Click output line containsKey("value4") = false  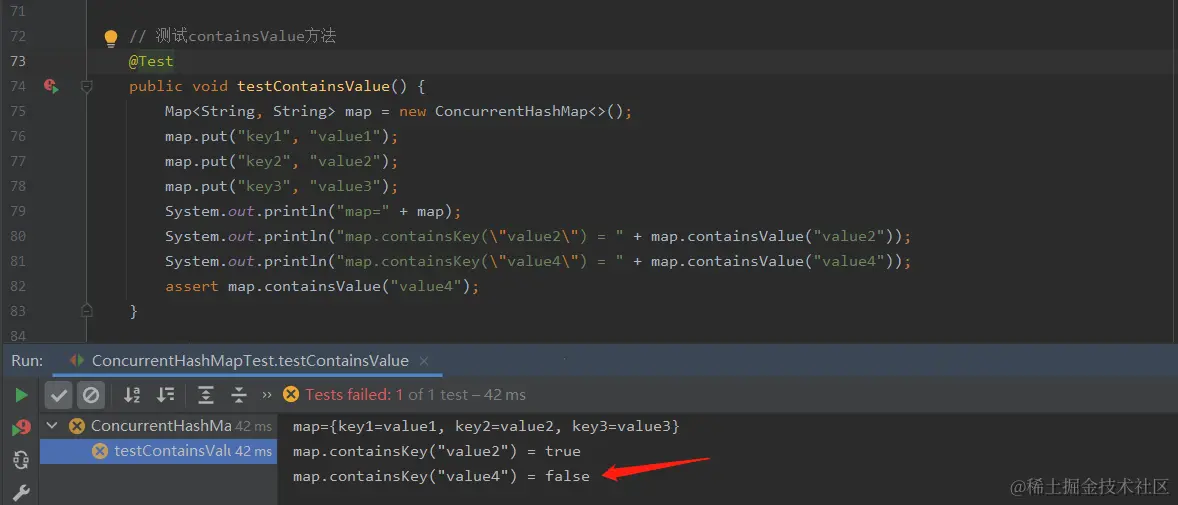pos(441,476)
